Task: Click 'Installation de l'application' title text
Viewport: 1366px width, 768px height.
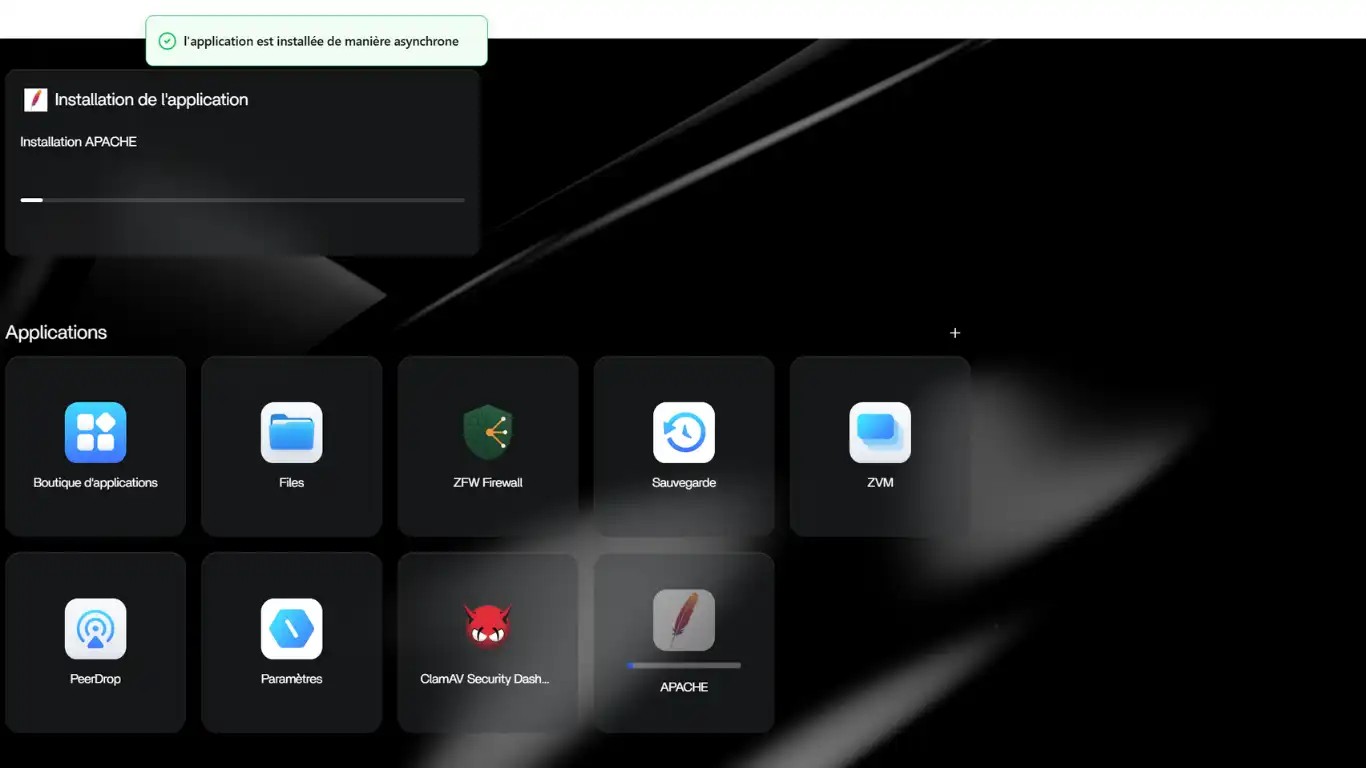Action: [151, 99]
